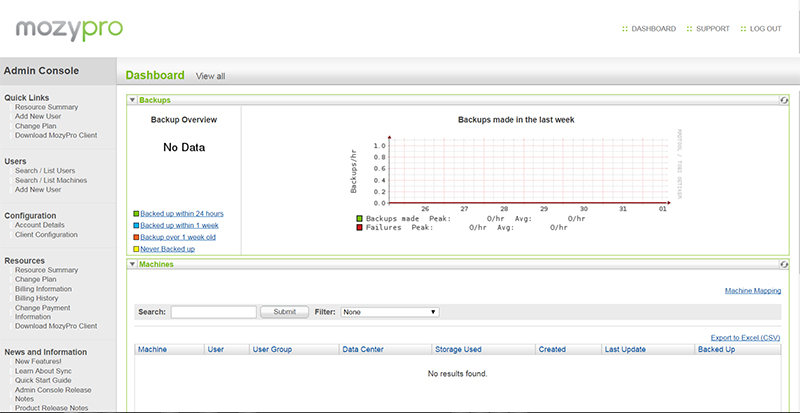Sort table by User Group column
The image size is (800, 413).
point(272,350)
